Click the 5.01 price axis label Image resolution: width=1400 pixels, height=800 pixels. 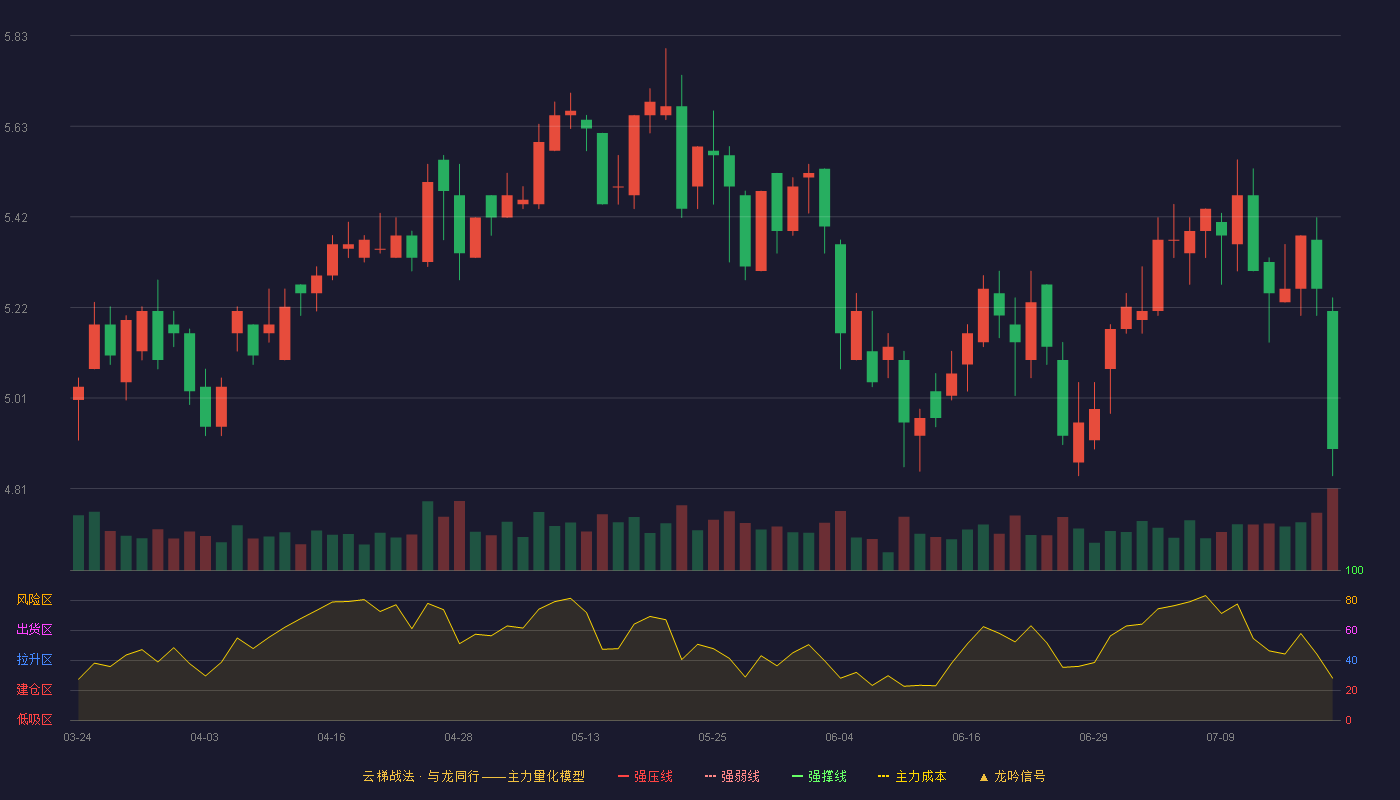coord(16,398)
